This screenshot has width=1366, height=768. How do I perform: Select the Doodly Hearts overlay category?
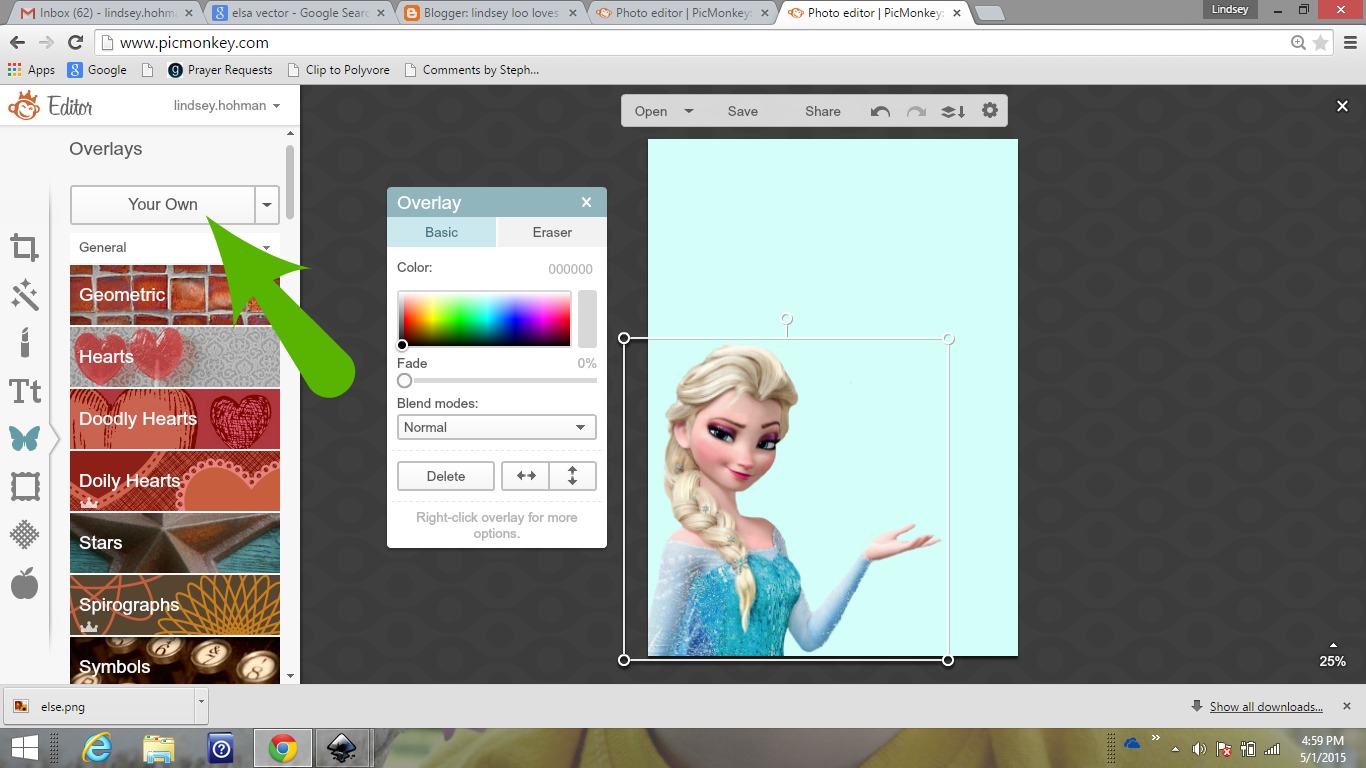[x=175, y=419]
